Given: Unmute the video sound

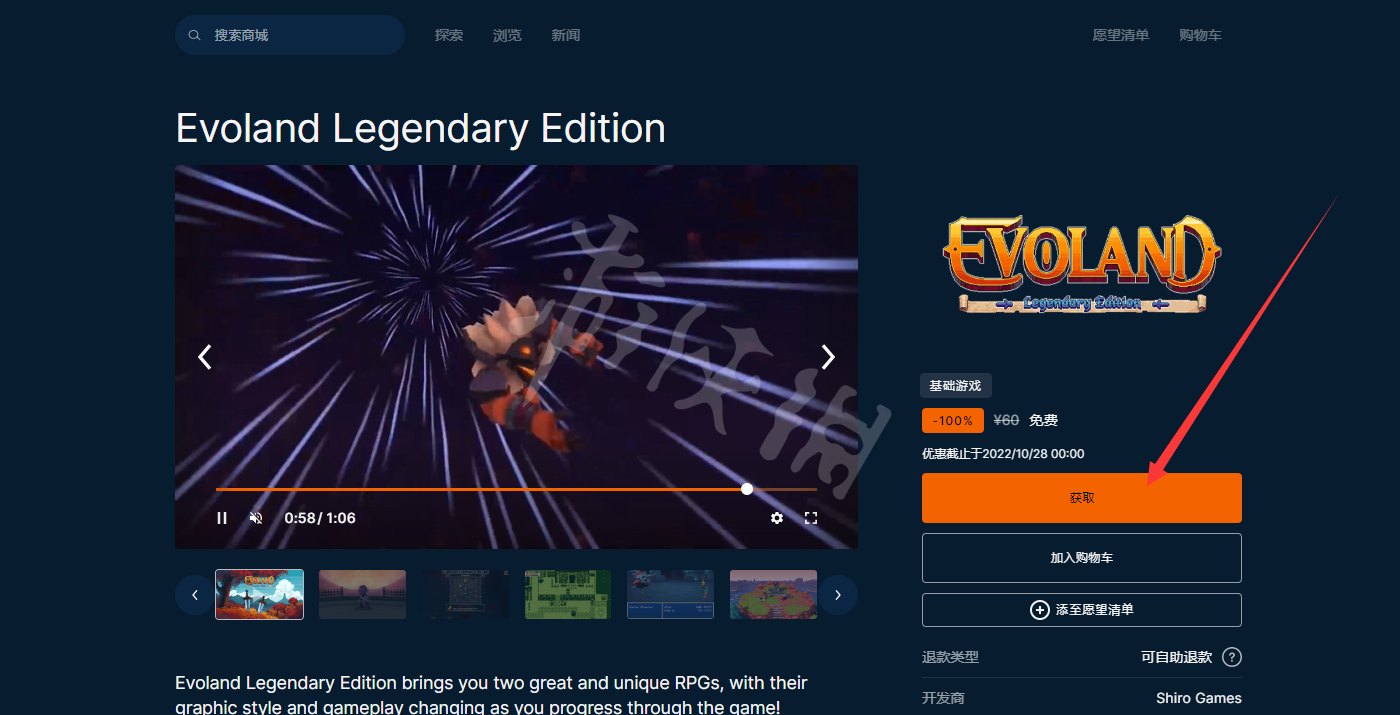Looking at the screenshot, I should pos(256,518).
